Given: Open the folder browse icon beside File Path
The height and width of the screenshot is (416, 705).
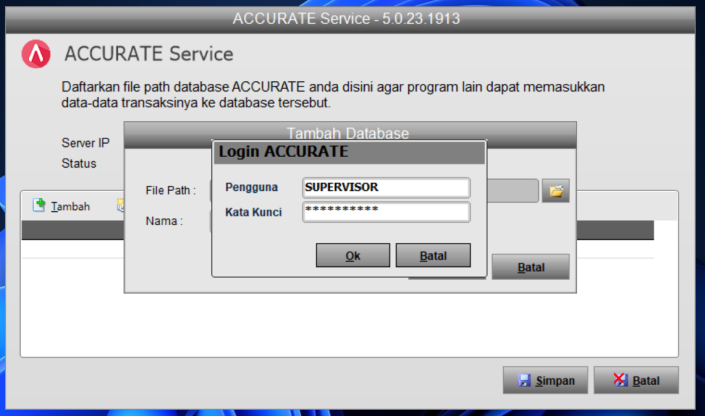Looking at the screenshot, I should coord(556,191).
